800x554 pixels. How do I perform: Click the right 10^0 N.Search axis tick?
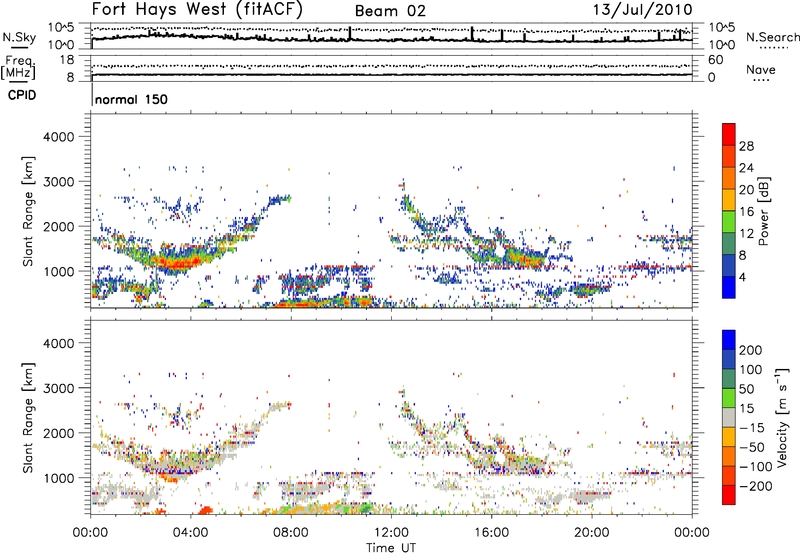(722, 45)
